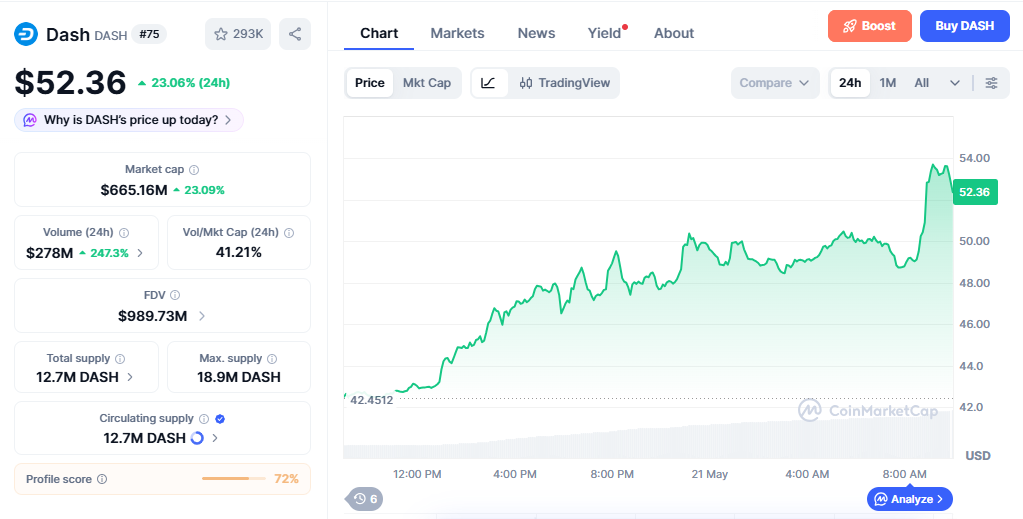
Task: Add Dash to watchlist via star button
Action: [238, 34]
